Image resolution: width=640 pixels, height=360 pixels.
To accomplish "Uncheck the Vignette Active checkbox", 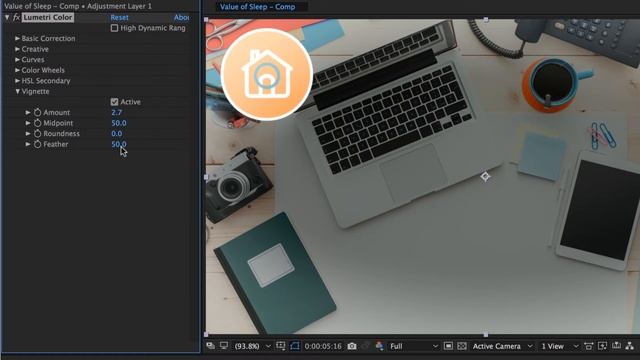I will 114,102.
